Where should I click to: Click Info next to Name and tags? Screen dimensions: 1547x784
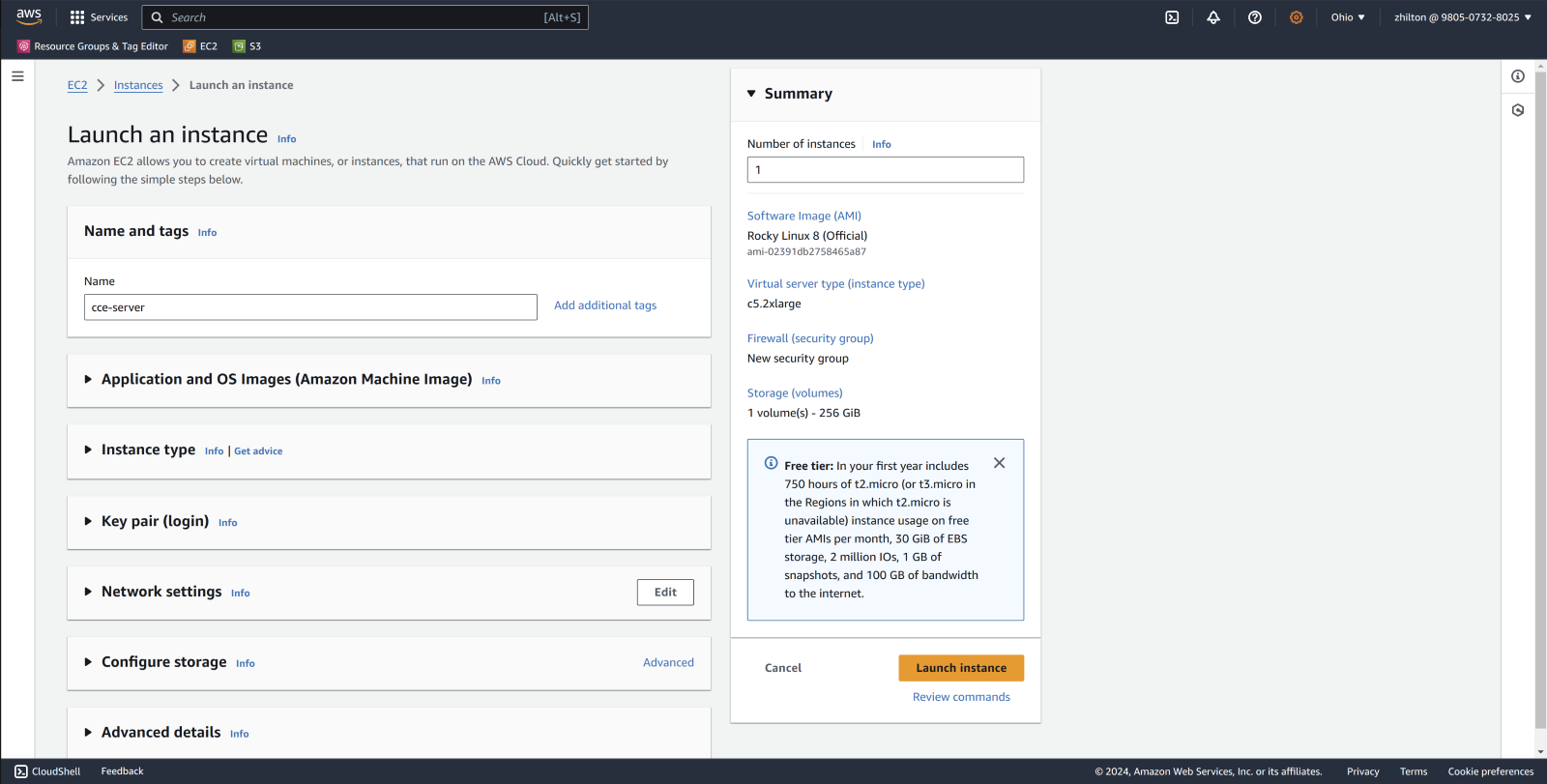click(x=207, y=233)
